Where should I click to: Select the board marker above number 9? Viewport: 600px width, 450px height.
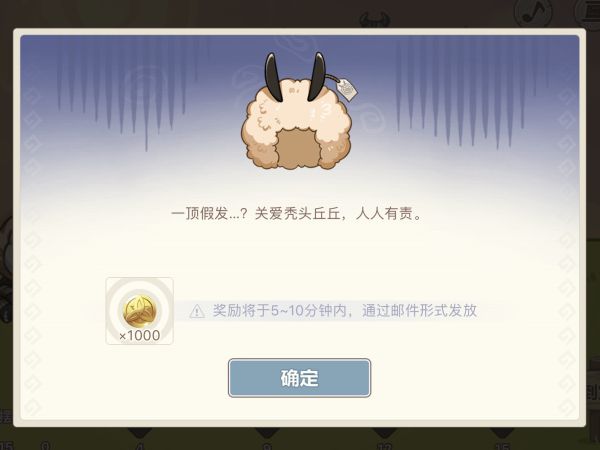[x=267, y=433]
